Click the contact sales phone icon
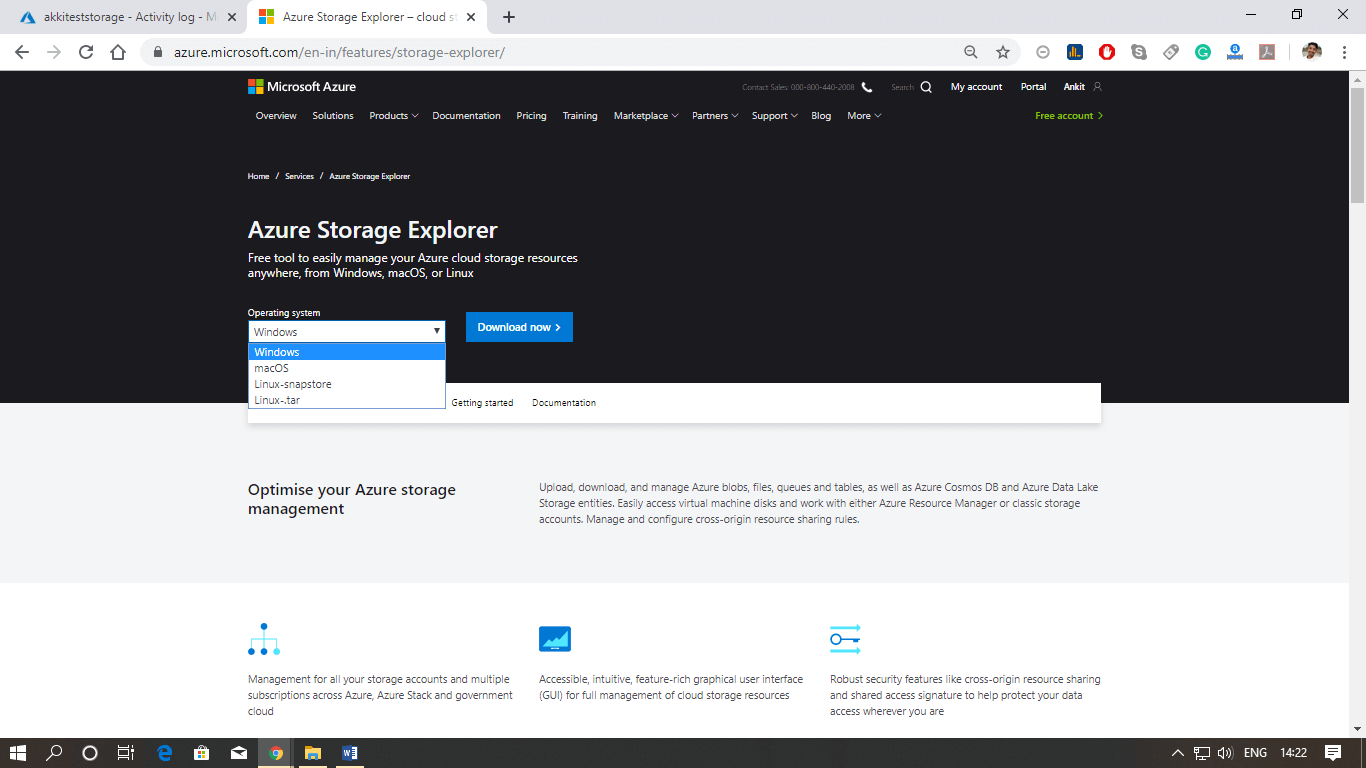The width and height of the screenshot is (1366, 768). (867, 87)
